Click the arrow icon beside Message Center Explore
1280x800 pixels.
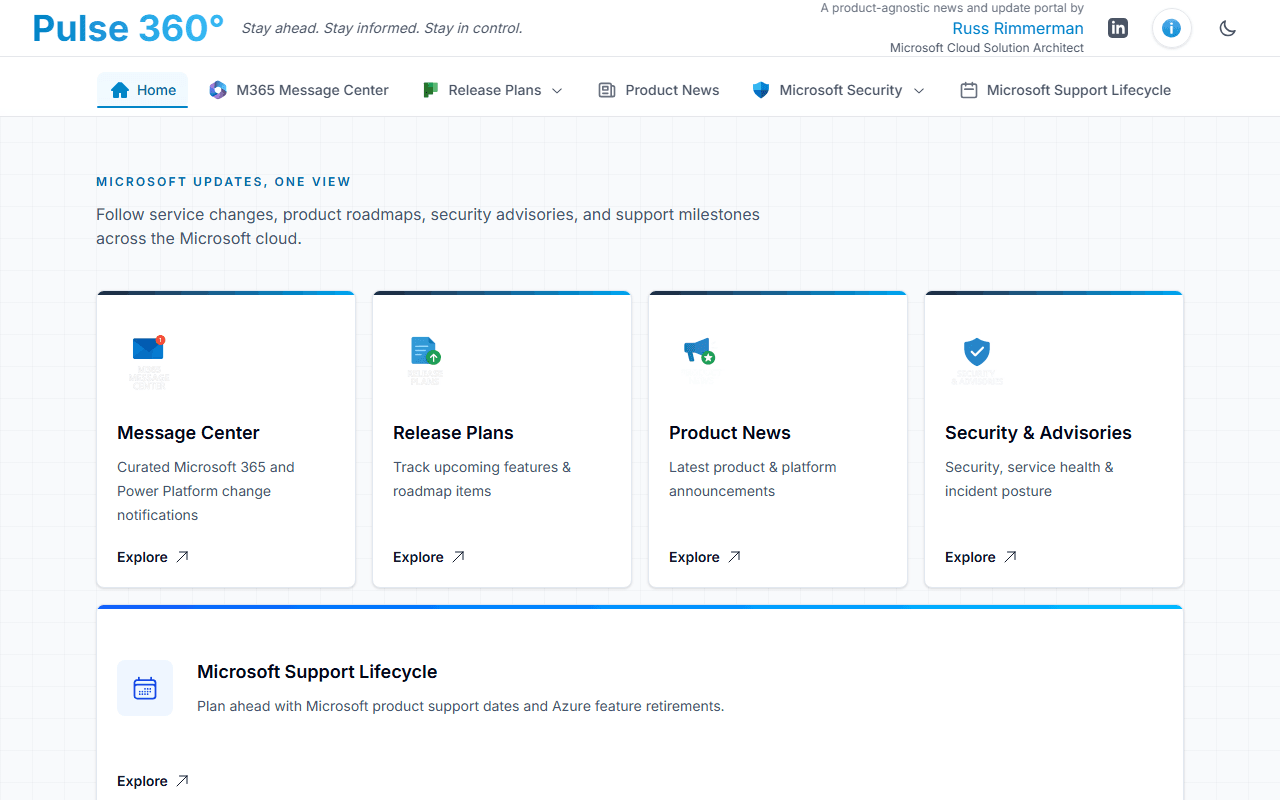pos(182,557)
